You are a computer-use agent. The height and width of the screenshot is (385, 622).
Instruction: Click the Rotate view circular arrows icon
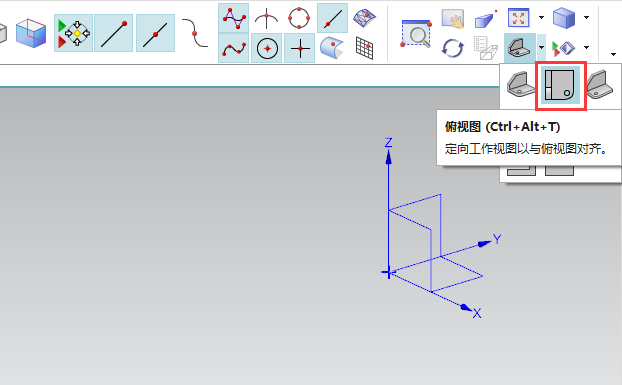tap(453, 48)
